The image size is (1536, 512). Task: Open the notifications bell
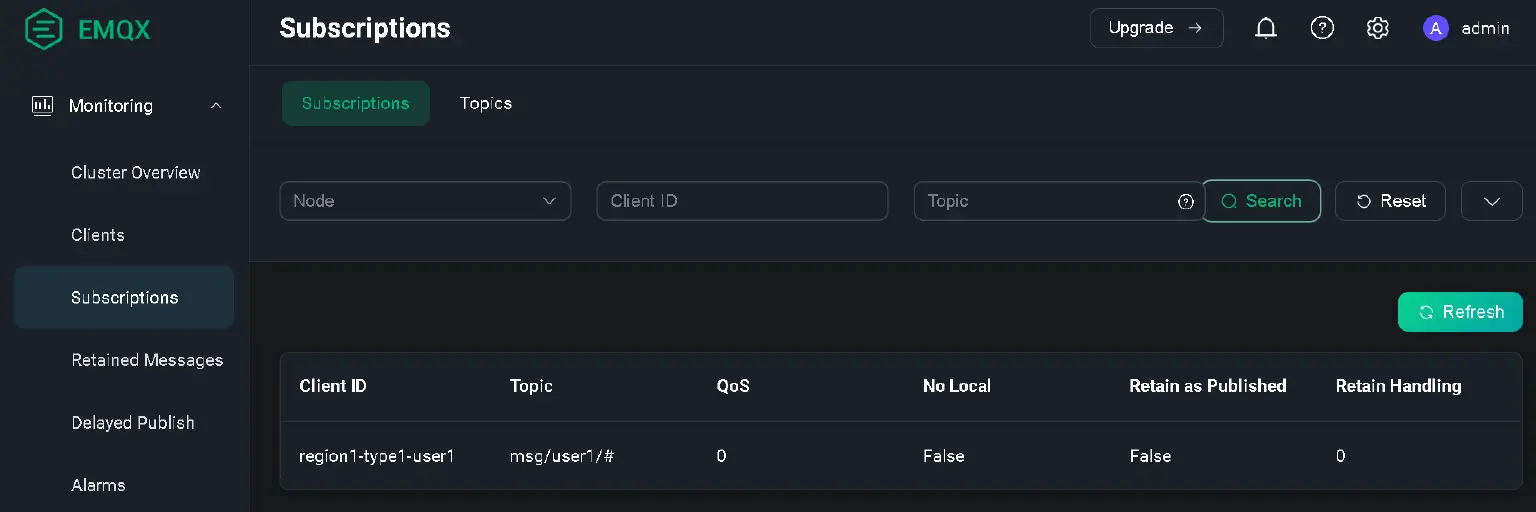(1266, 28)
